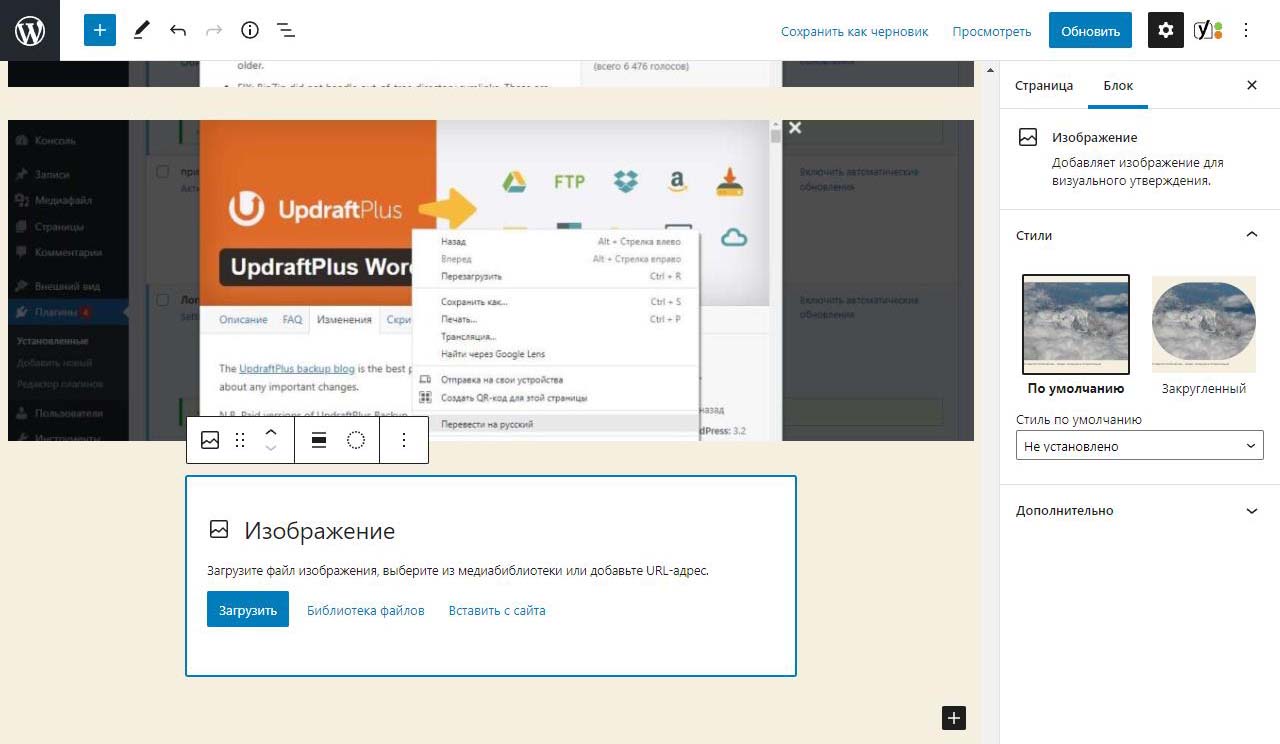Click the WordPress logo button
This screenshot has height=744, width=1280.
click(30, 30)
